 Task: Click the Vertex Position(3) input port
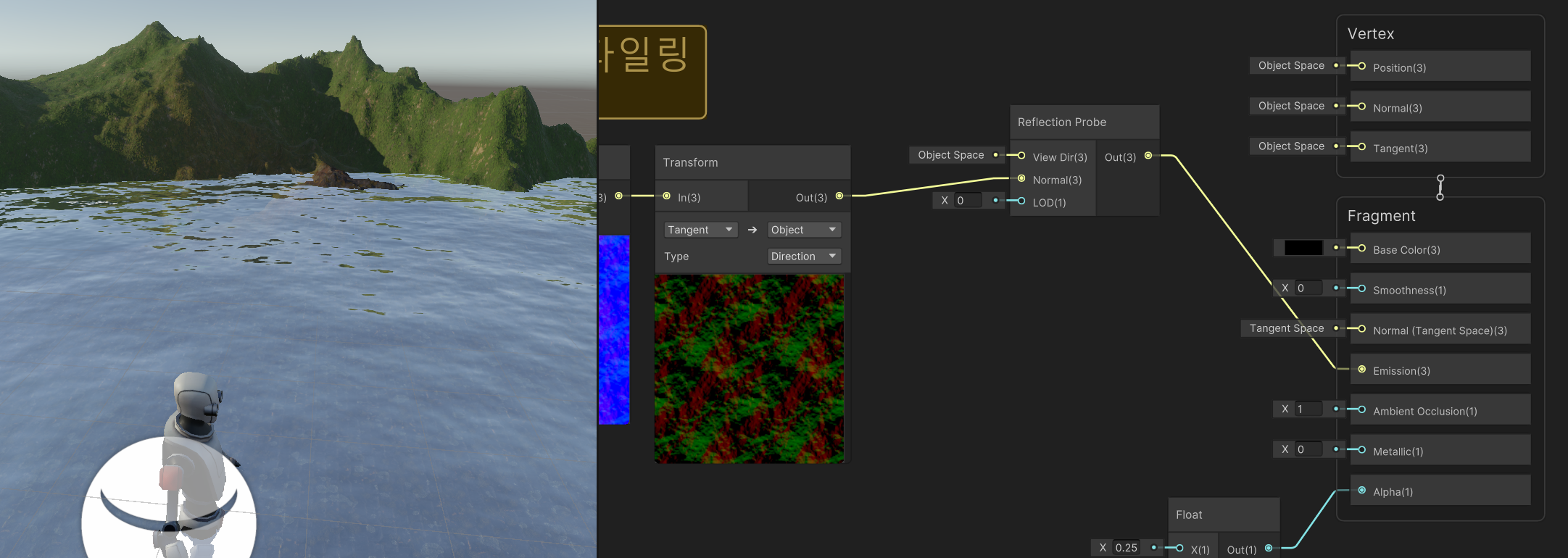tap(1362, 67)
